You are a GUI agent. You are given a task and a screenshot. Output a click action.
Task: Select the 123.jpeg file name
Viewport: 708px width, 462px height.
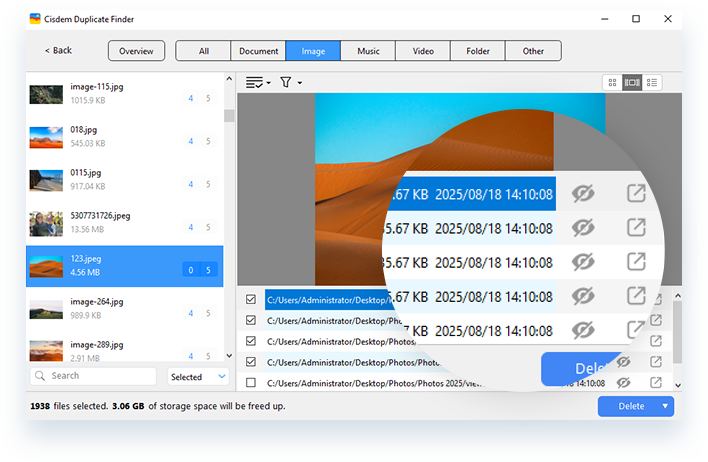coord(86,259)
